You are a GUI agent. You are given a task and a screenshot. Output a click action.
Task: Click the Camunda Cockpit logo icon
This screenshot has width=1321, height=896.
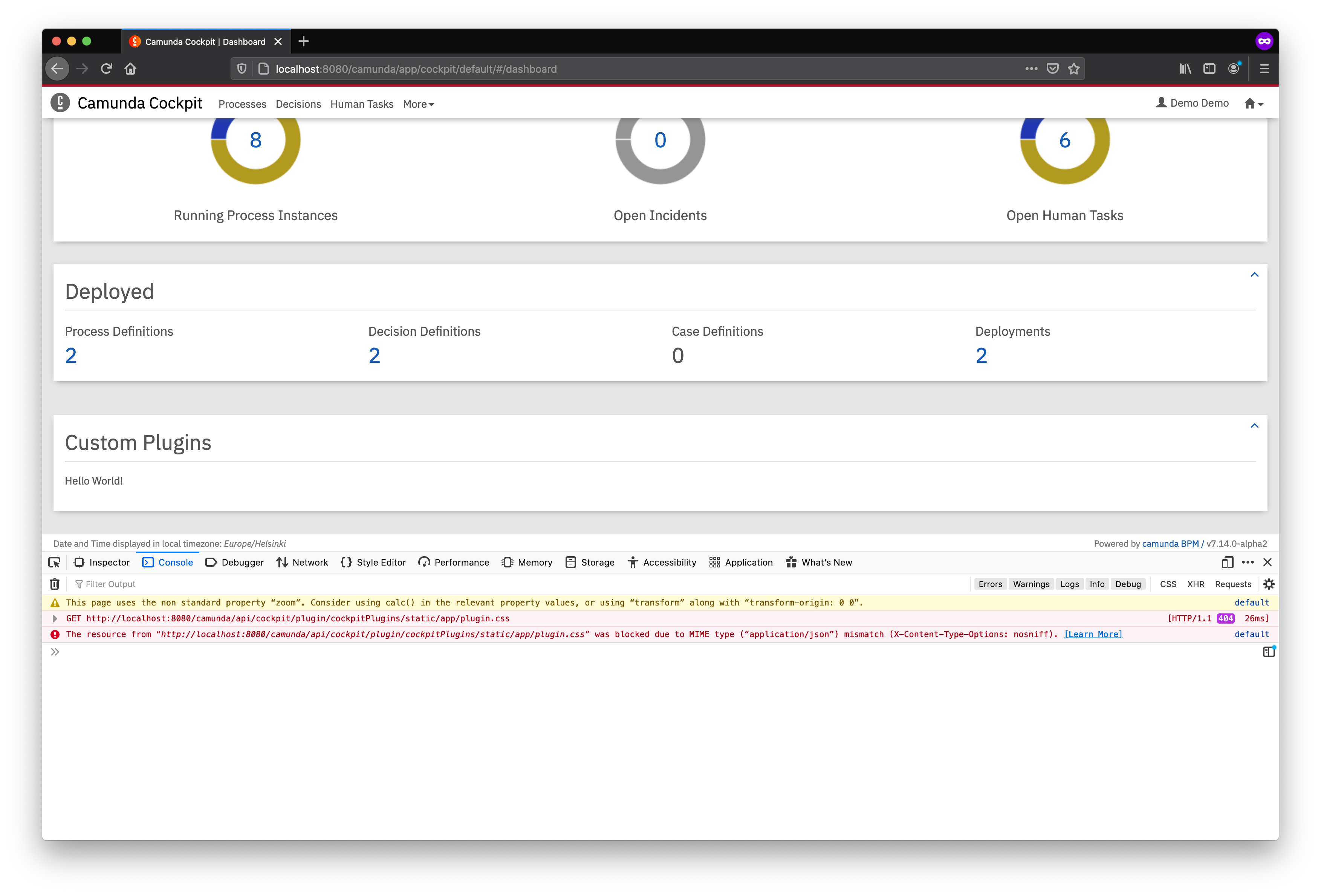click(60, 103)
